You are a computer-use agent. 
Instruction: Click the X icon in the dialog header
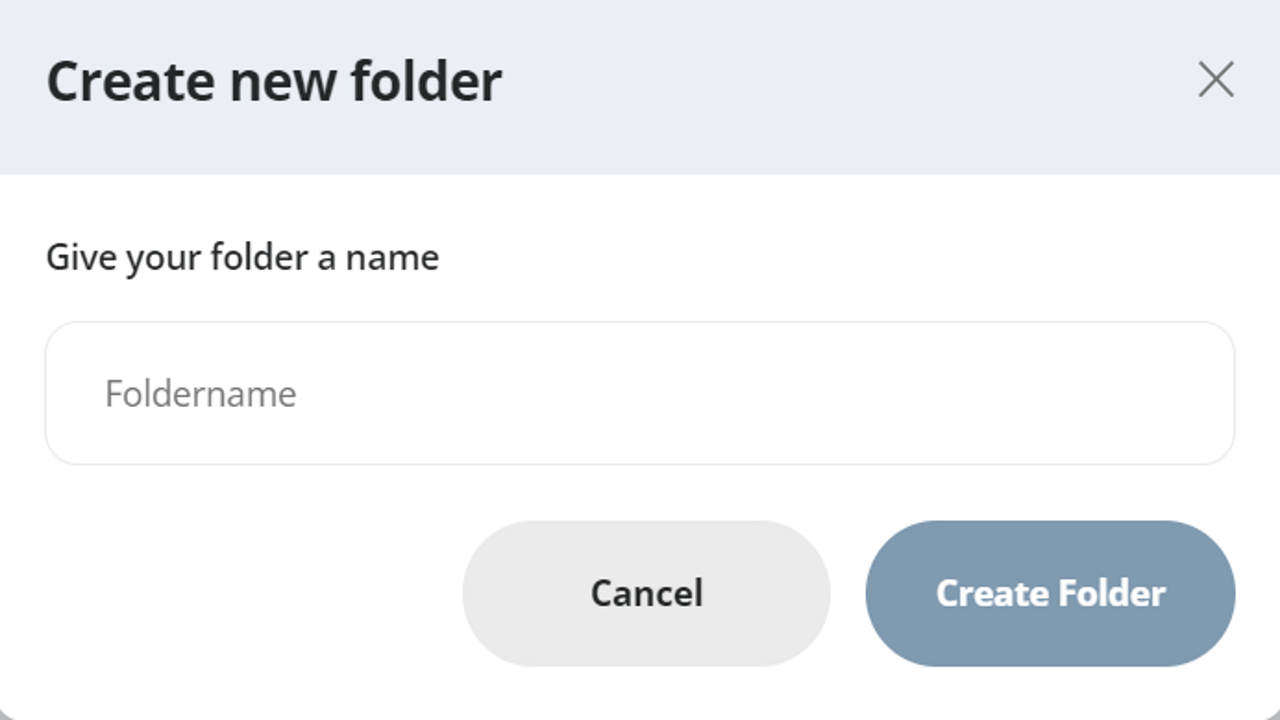tap(1216, 80)
